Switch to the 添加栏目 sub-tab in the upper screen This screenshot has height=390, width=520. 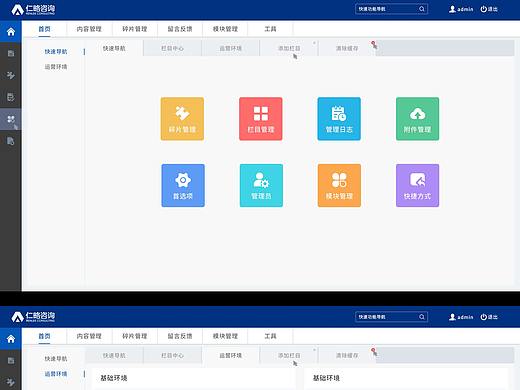289,48
